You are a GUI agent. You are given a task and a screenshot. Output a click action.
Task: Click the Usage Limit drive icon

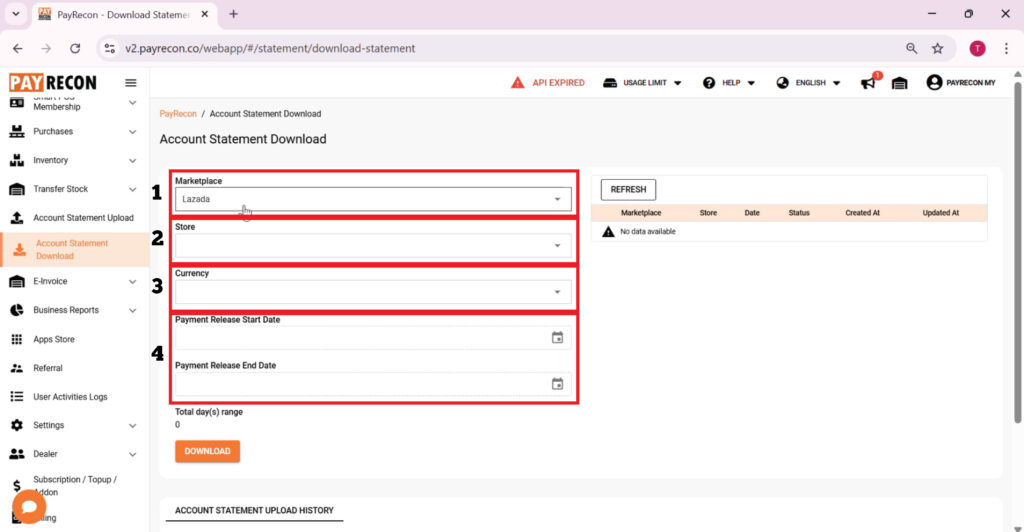pyautogui.click(x=610, y=83)
